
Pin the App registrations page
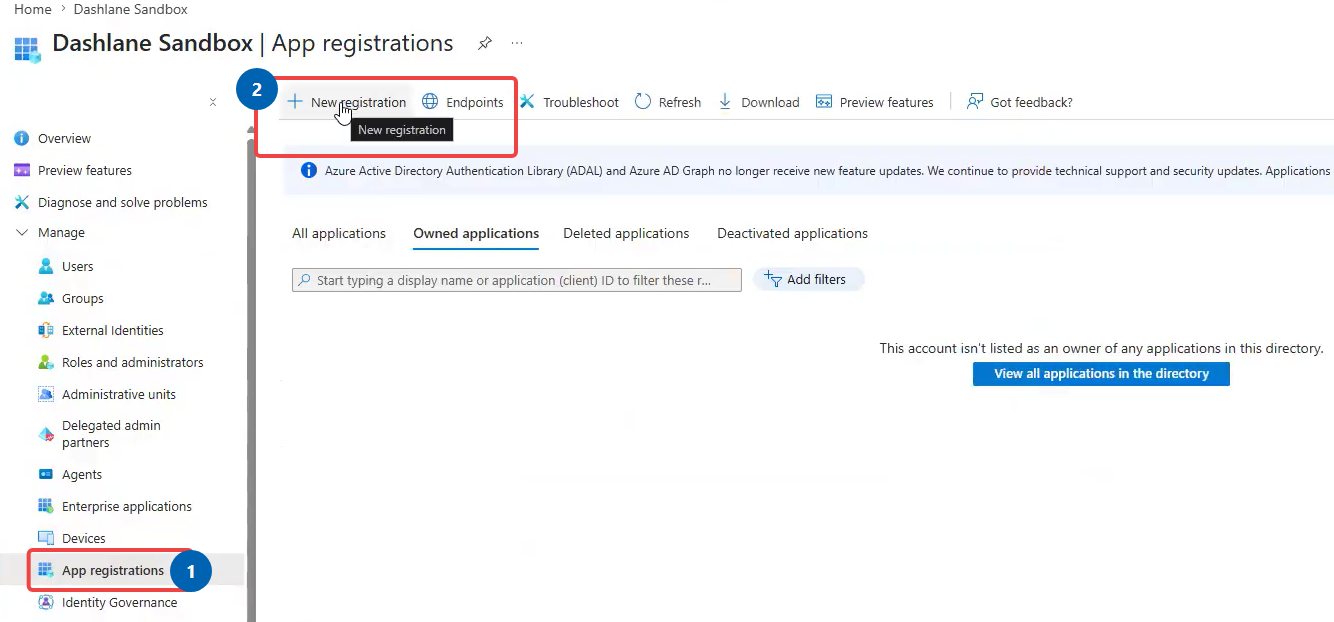[x=485, y=44]
